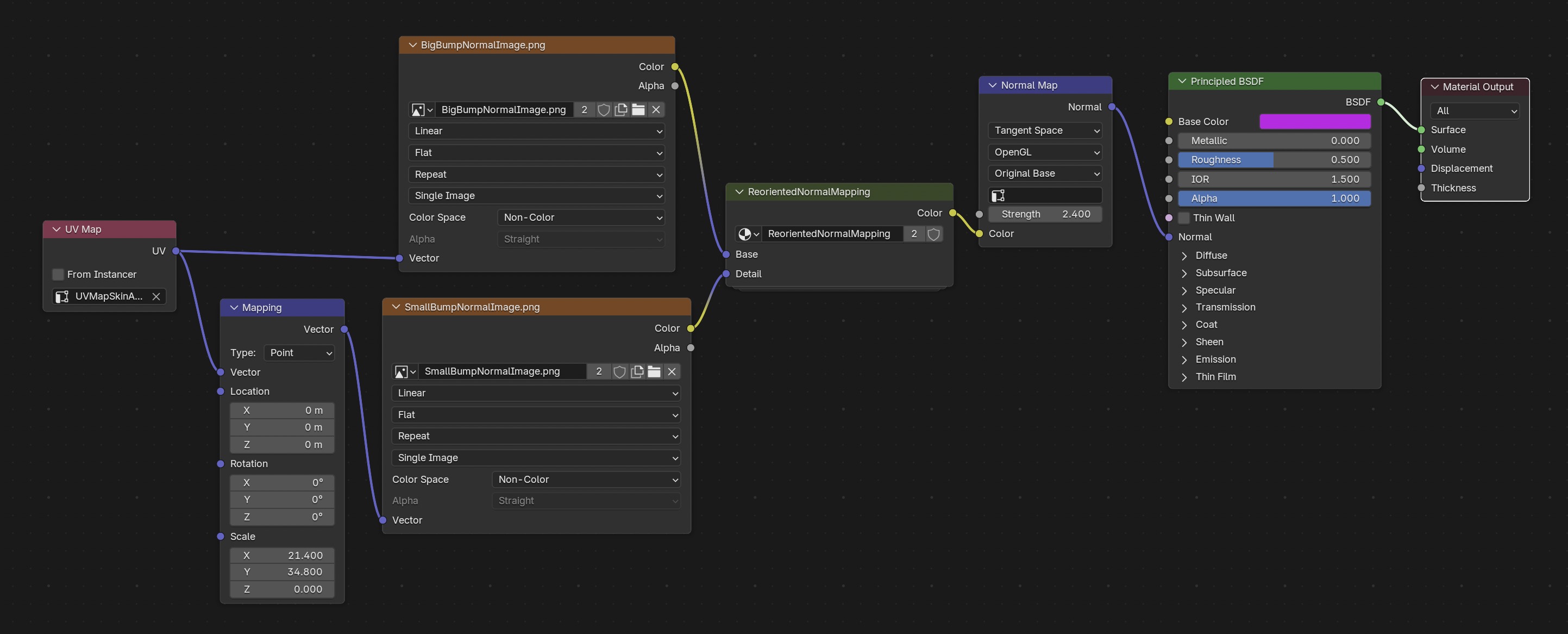1568x634 pixels.
Task: Click the purple Base Color swatch
Action: [x=1315, y=122]
